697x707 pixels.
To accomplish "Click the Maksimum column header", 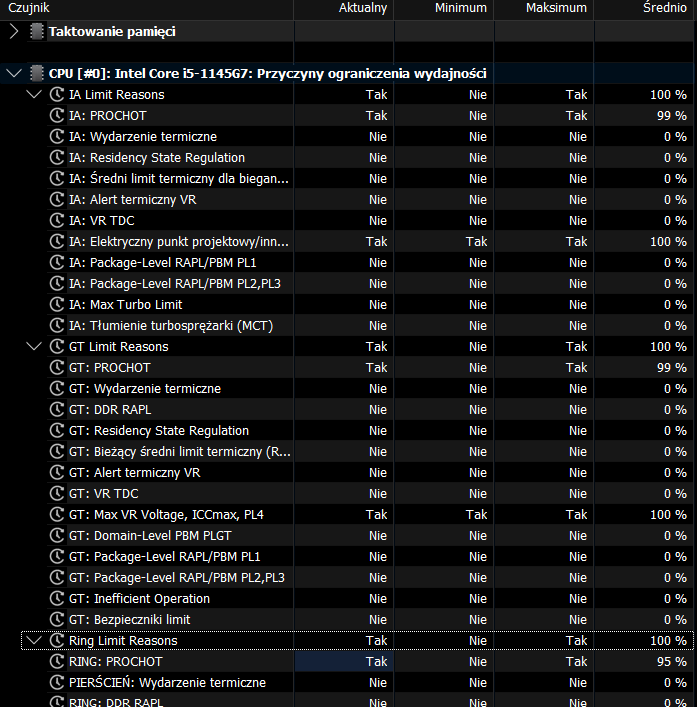I will (x=556, y=8).
